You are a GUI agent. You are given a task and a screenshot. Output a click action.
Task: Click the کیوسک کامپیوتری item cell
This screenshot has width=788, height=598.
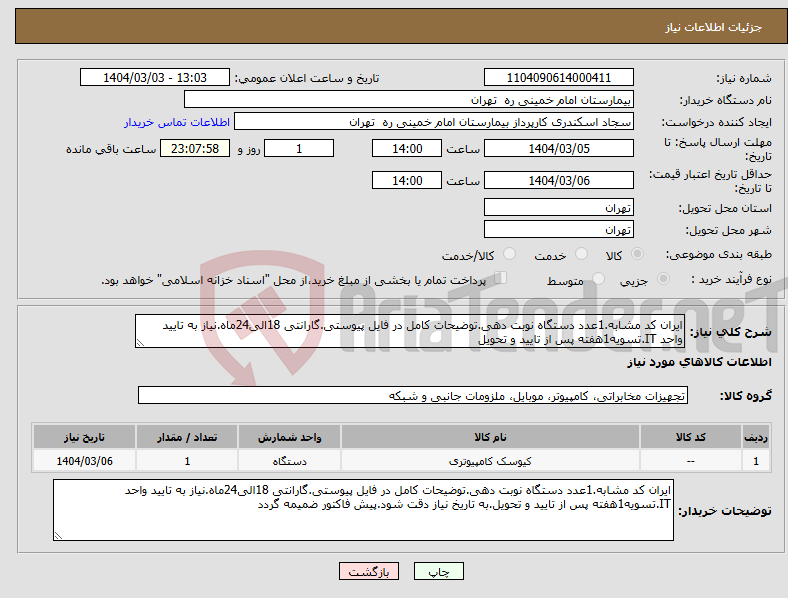[x=490, y=461]
